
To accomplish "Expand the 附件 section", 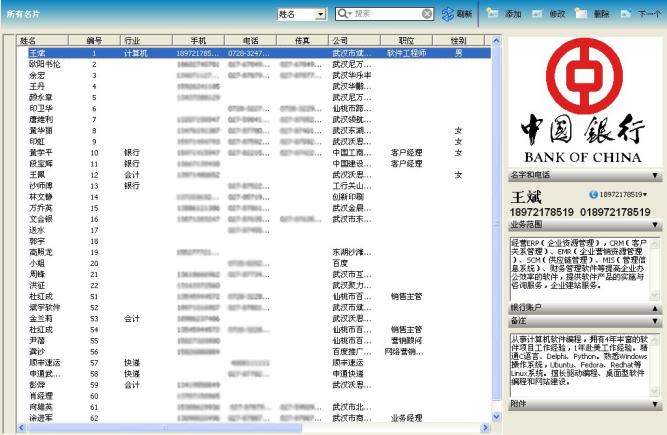I will 654,403.
